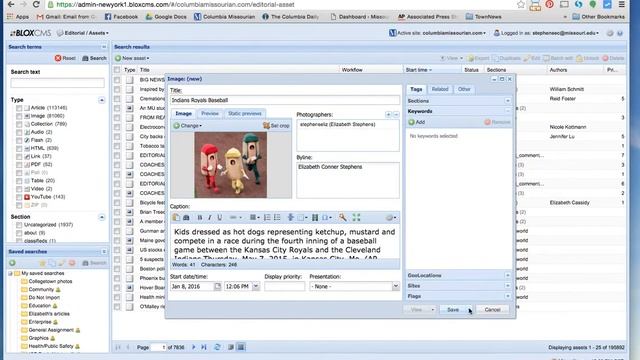Check the Collection type filter
Viewport: 640px width, 360px height.
click(x=19, y=124)
